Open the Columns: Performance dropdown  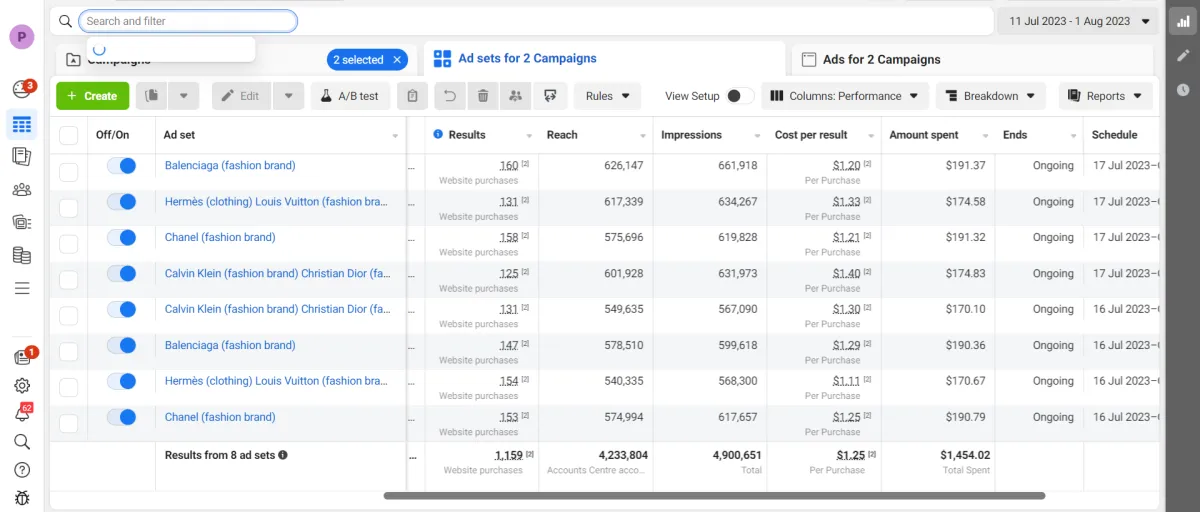[x=845, y=96]
